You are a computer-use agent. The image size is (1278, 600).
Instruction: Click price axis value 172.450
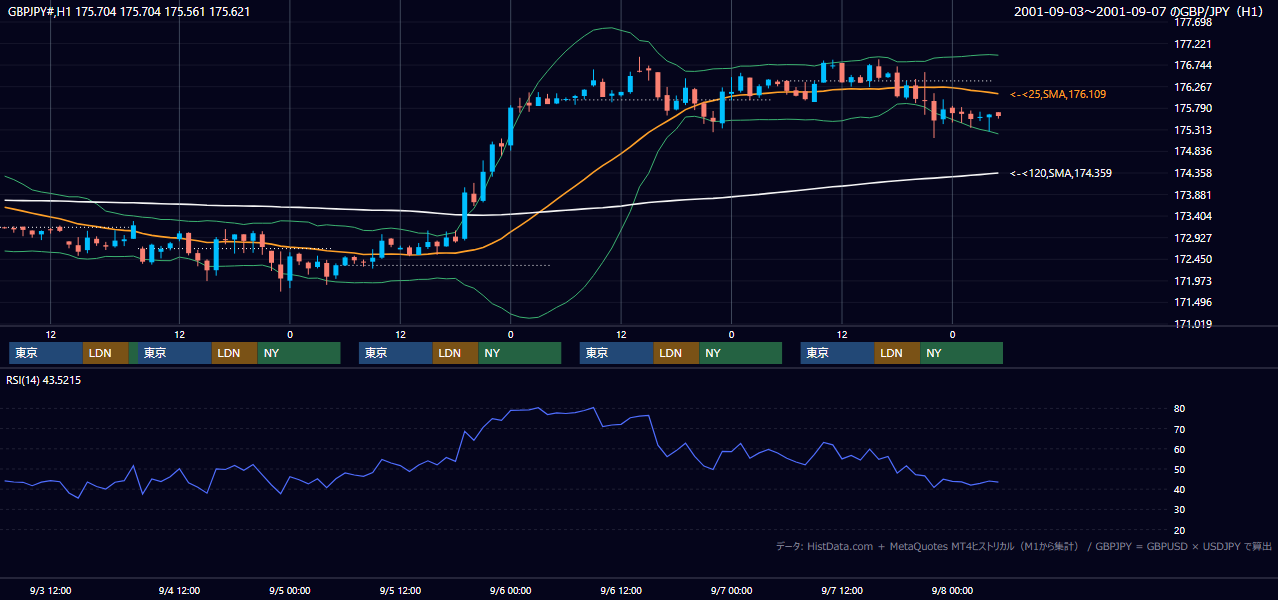1193,259
